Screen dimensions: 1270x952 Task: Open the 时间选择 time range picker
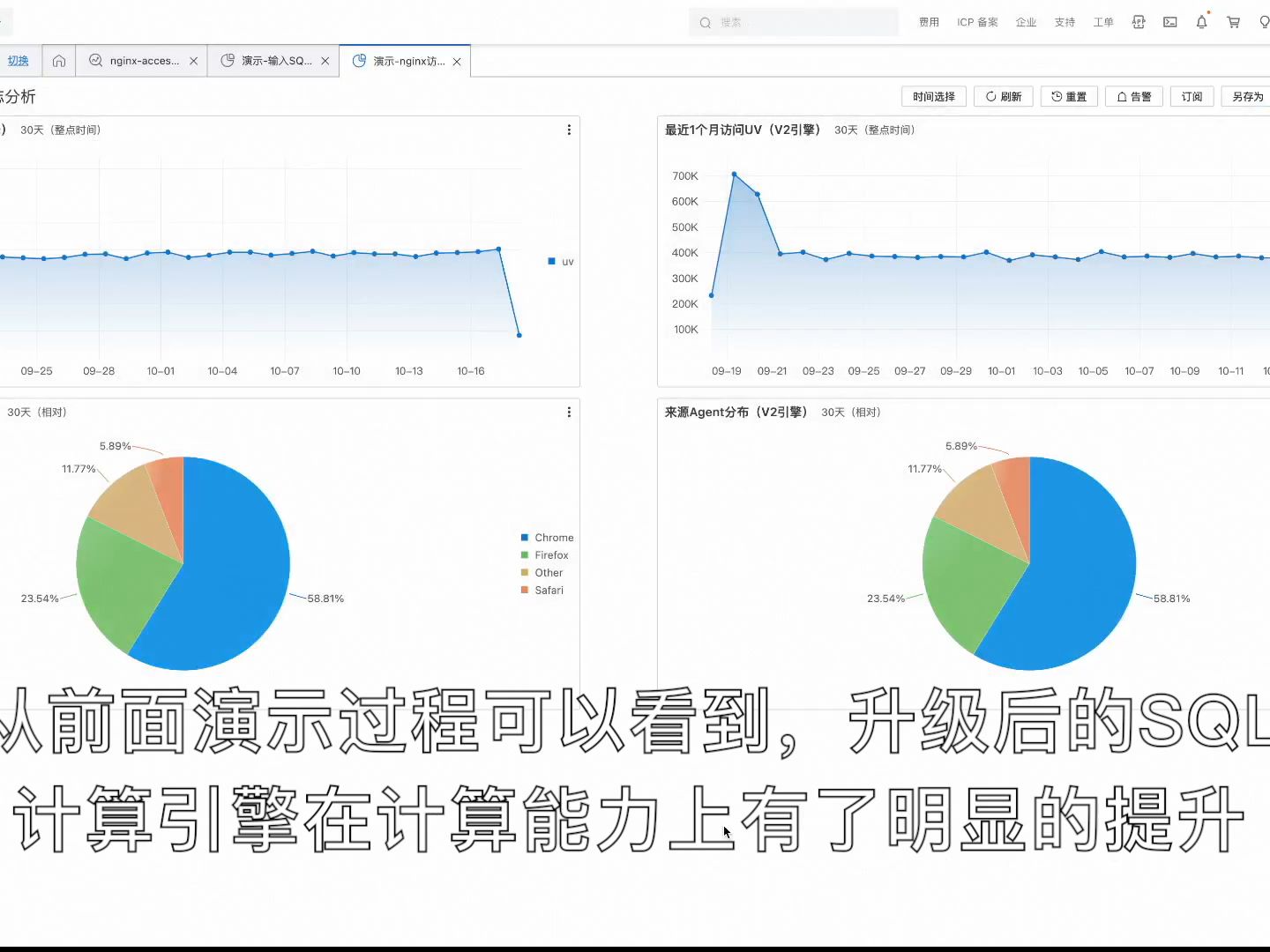(x=932, y=96)
